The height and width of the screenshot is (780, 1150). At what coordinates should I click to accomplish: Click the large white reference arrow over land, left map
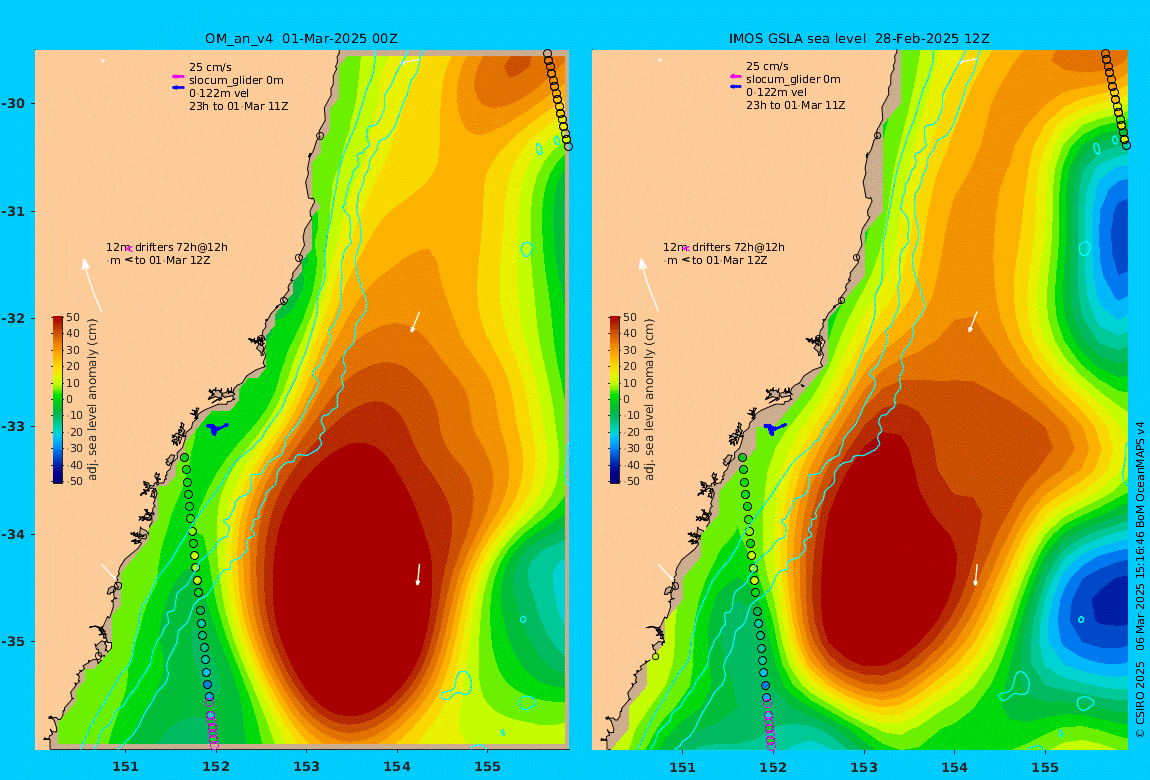(91, 284)
